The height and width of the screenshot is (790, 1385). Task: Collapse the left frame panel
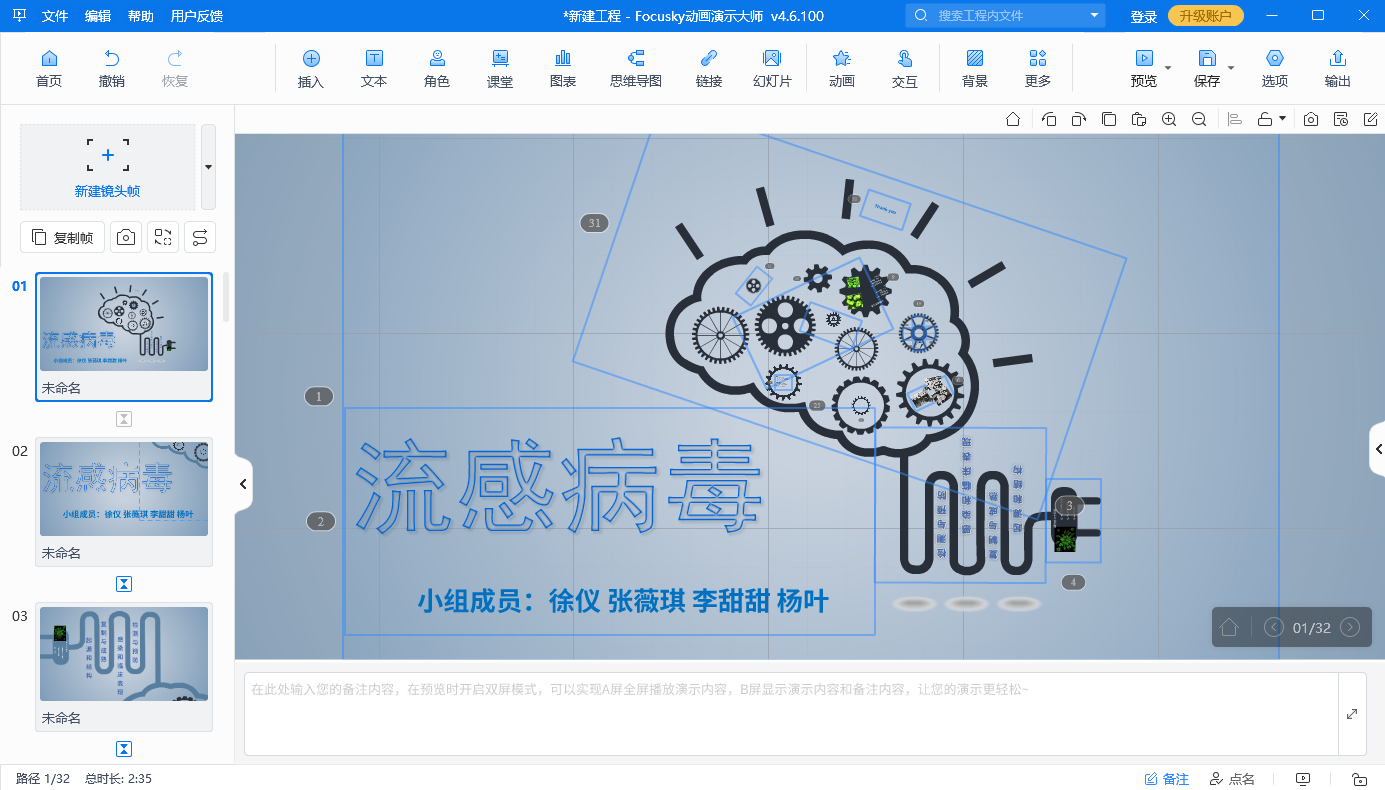243,484
